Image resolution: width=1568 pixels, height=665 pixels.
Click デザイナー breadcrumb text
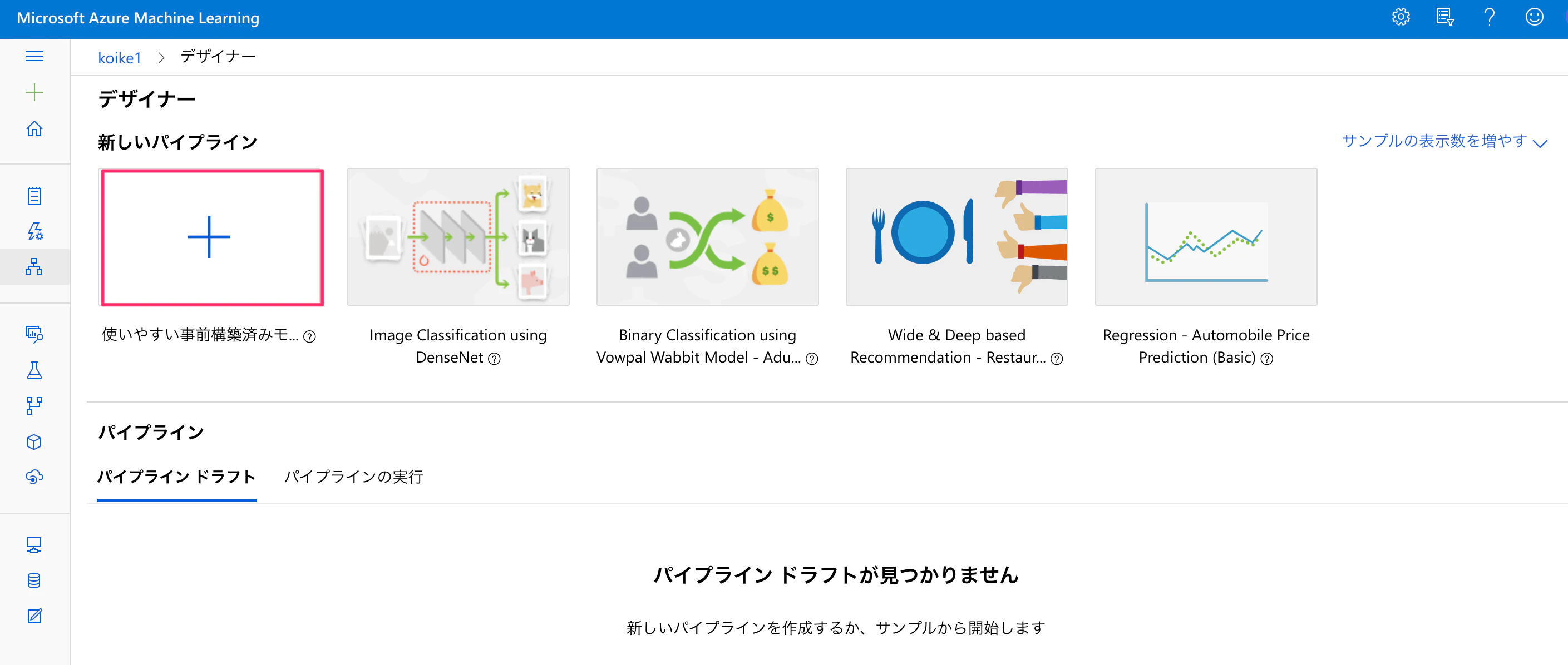(218, 57)
